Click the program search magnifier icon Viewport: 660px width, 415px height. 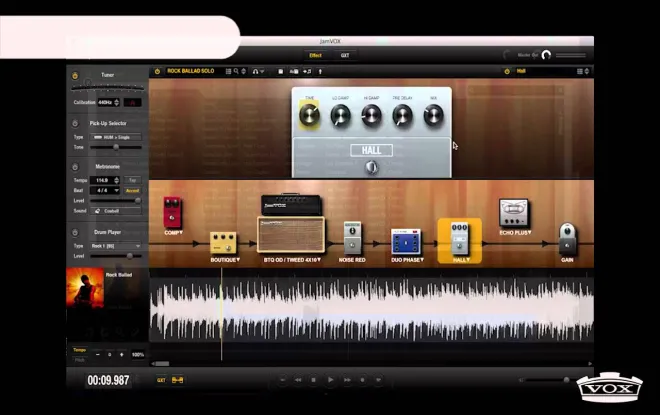[236, 72]
